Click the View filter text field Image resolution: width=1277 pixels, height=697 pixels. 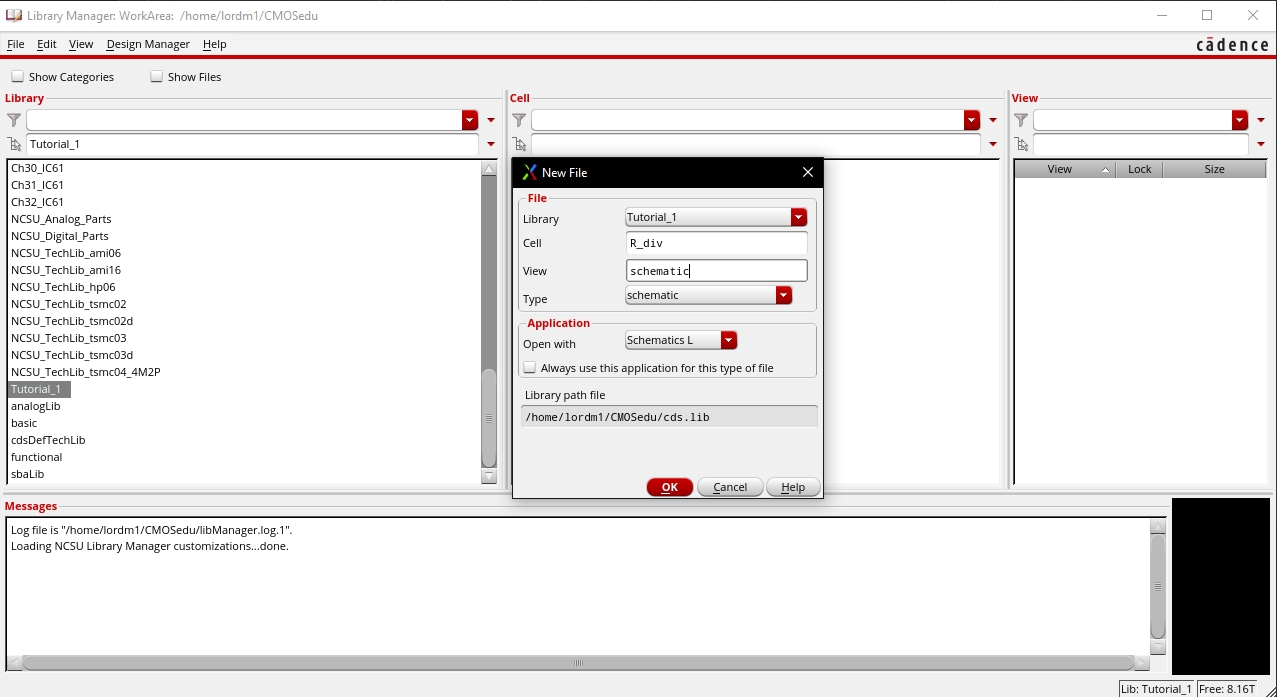coord(1132,120)
